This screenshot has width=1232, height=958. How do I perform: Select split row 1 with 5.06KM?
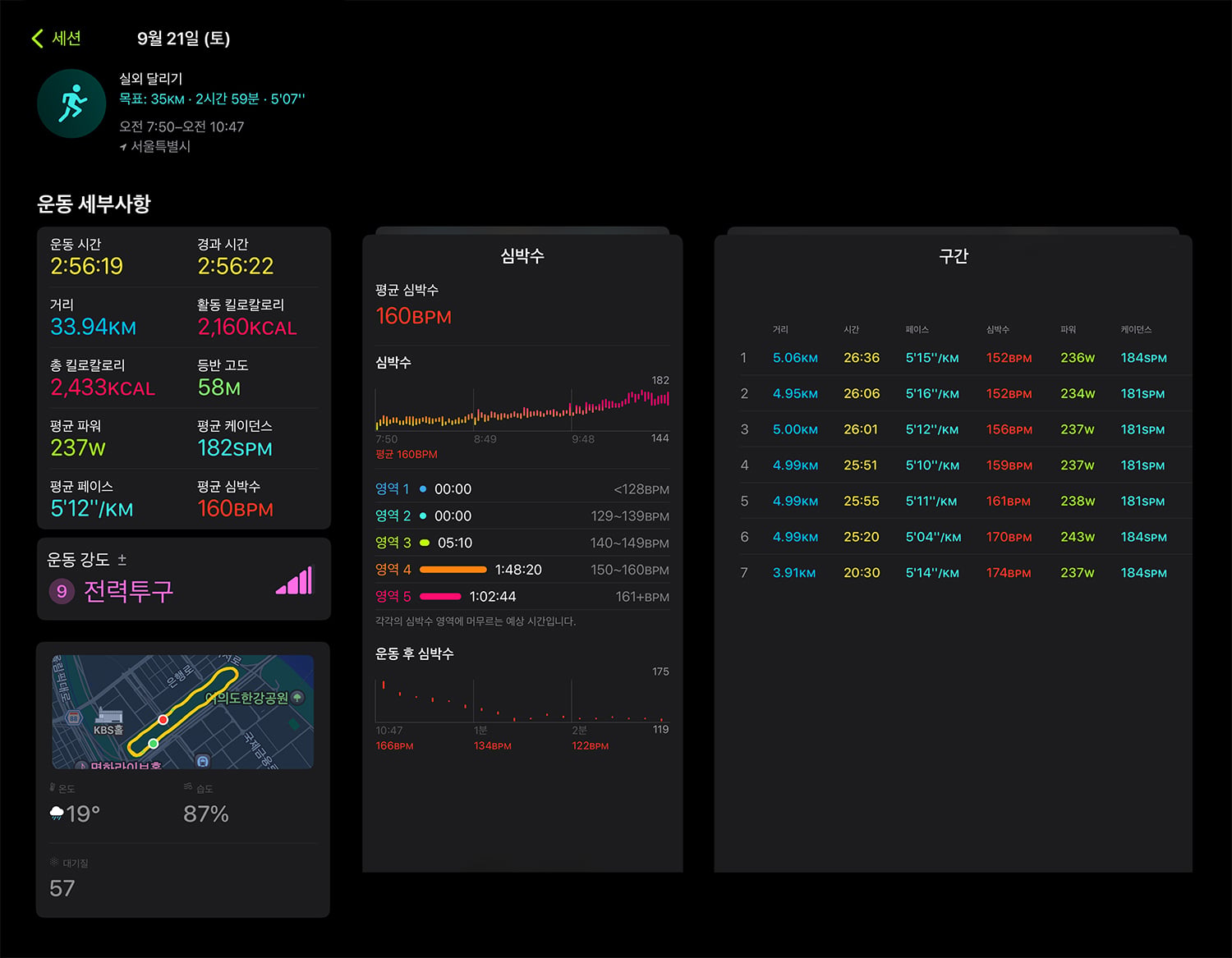tap(954, 358)
